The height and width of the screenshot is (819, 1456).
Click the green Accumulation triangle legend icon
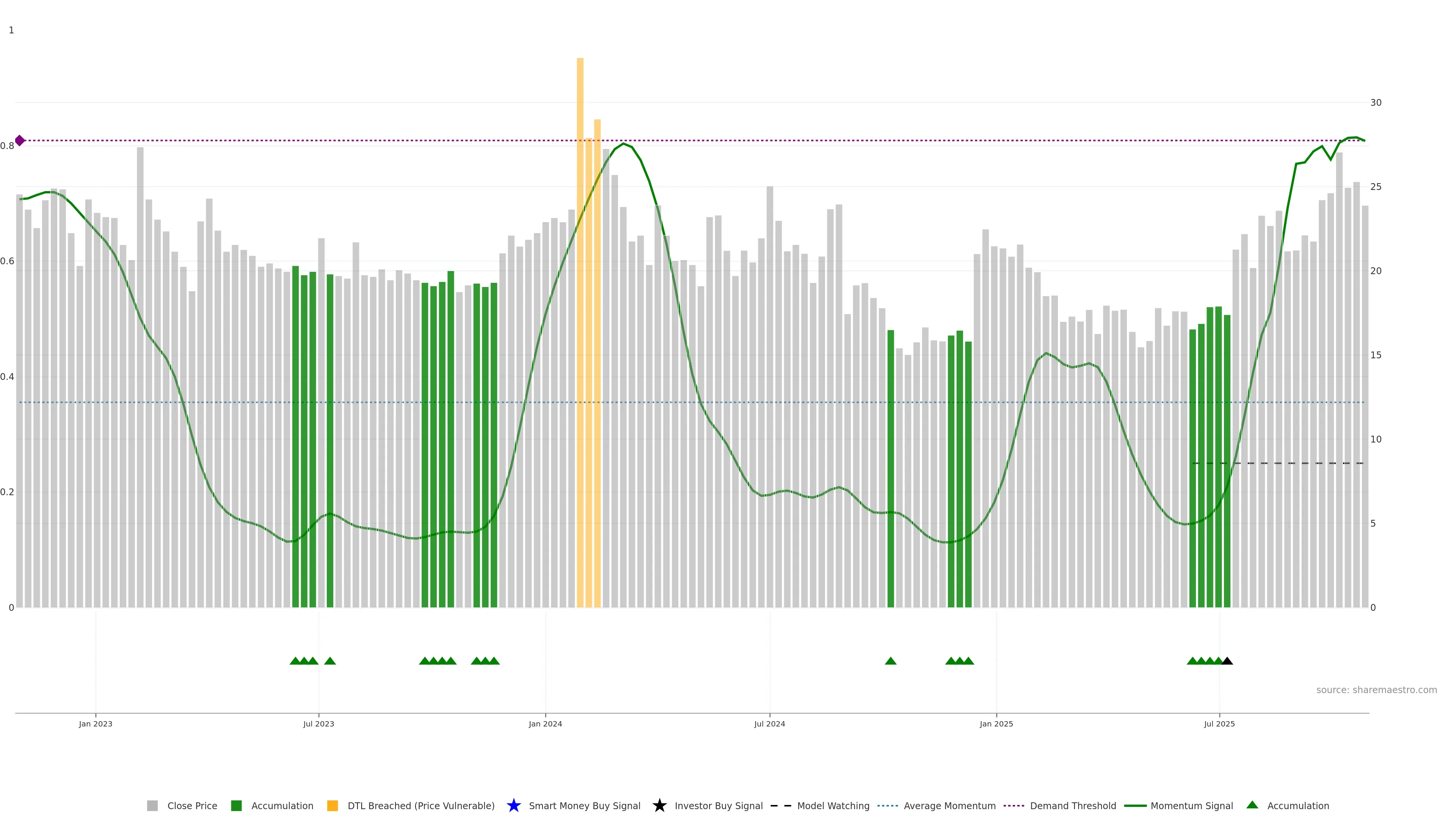pos(1252,805)
